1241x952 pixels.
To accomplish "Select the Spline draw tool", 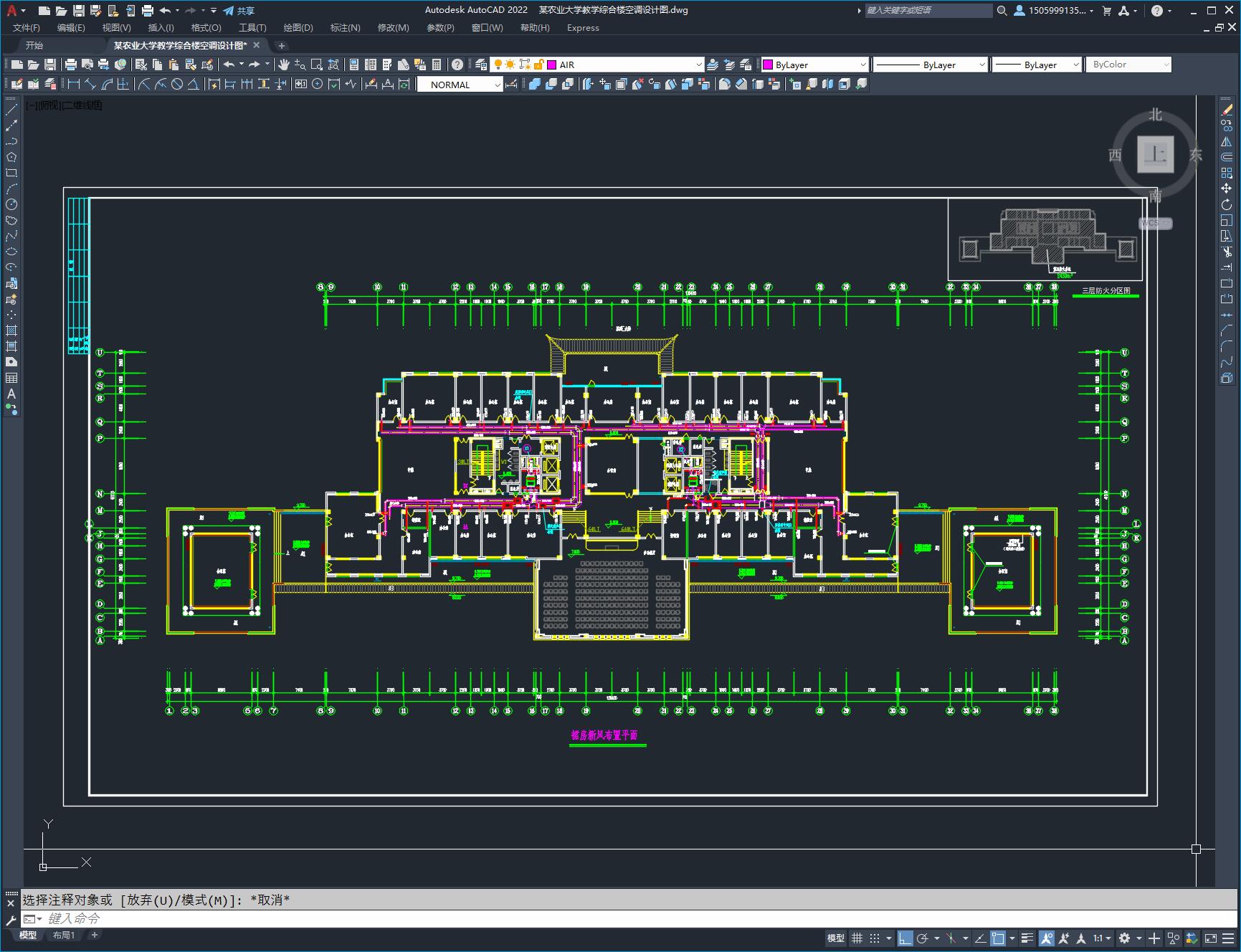I will [11, 236].
